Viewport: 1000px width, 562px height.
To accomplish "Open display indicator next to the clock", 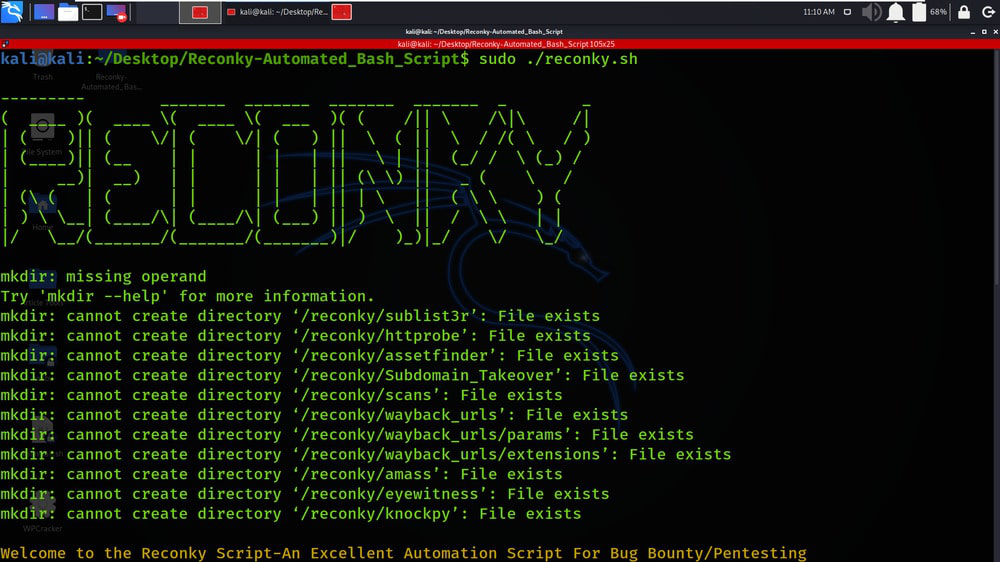I will point(847,12).
